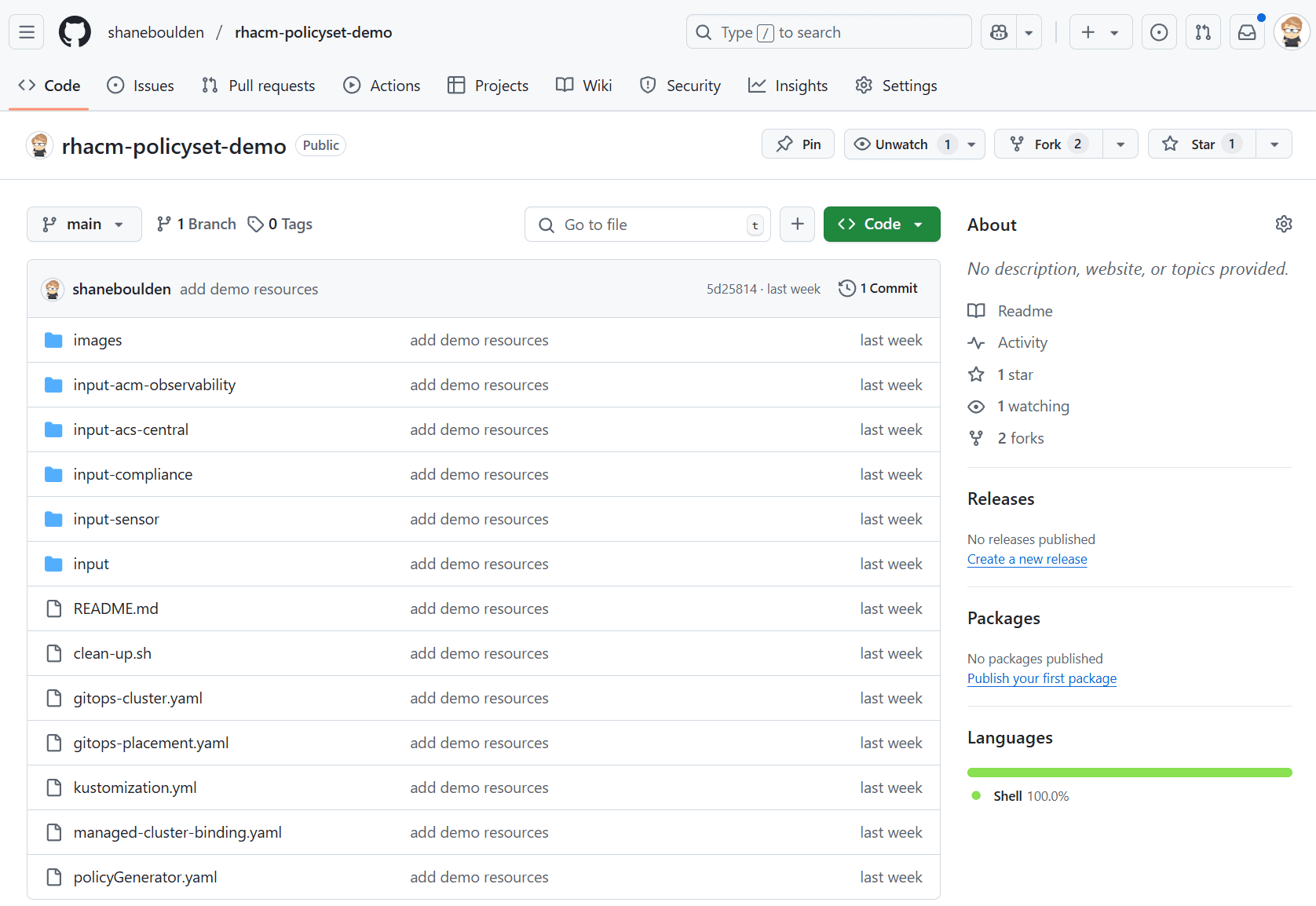Toggle Unwatch for the repository
Image resolution: width=1316 pixels, height=906 pixels.
[901, 144]
